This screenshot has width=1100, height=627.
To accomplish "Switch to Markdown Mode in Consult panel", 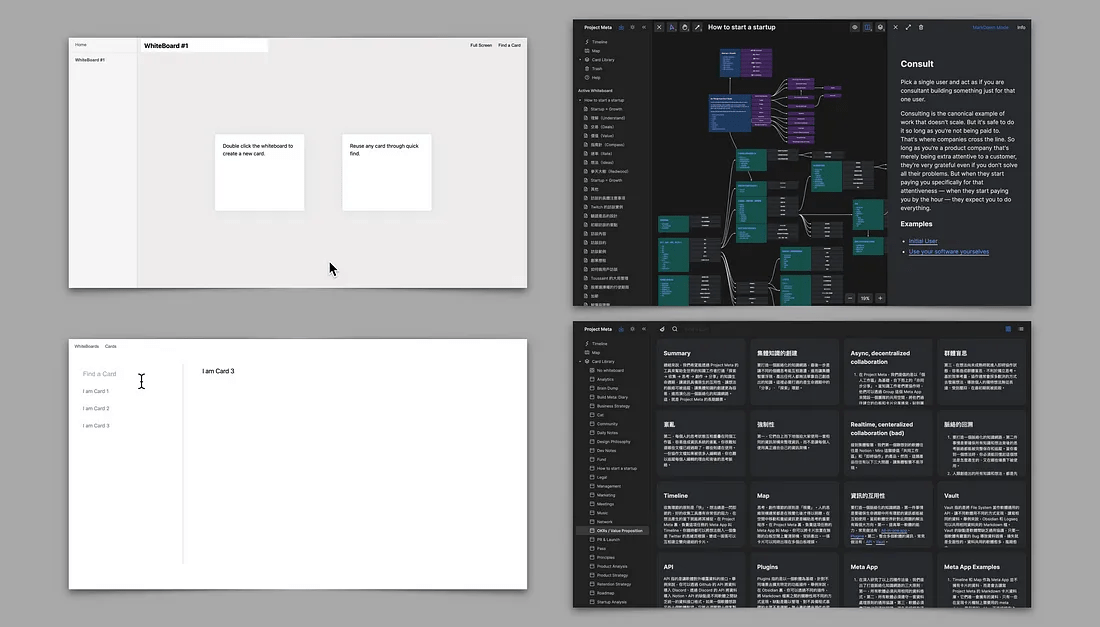I will point(990,27).
